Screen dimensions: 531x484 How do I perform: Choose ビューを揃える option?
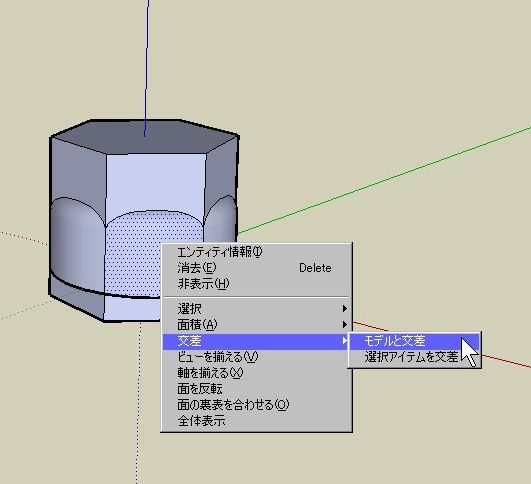(x=256, y=357)
